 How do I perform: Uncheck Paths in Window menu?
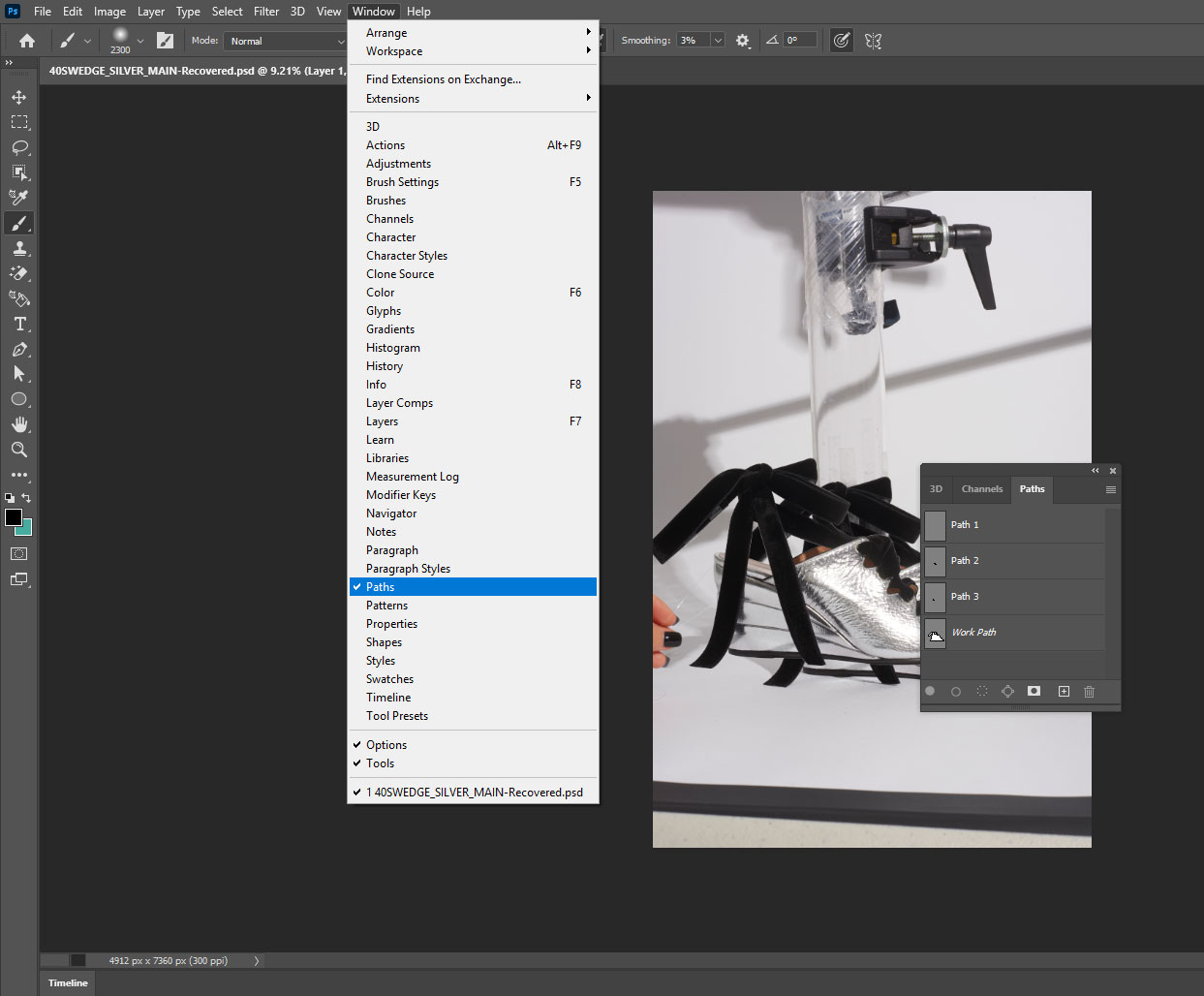click(380, 587)
